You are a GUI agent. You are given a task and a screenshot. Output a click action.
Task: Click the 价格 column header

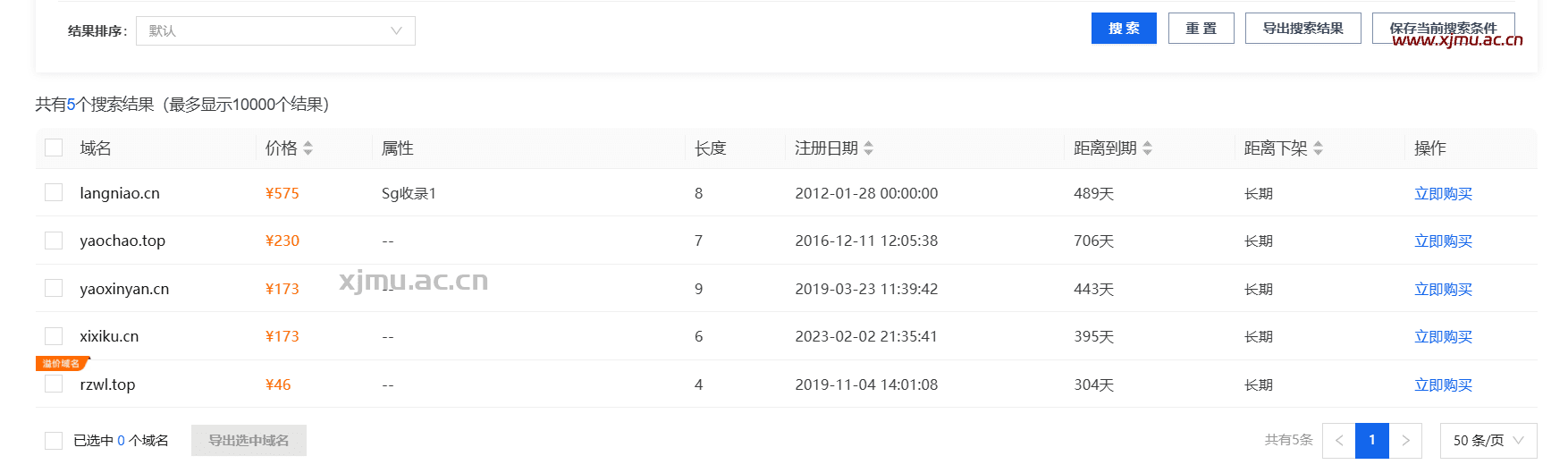[282, 148]
